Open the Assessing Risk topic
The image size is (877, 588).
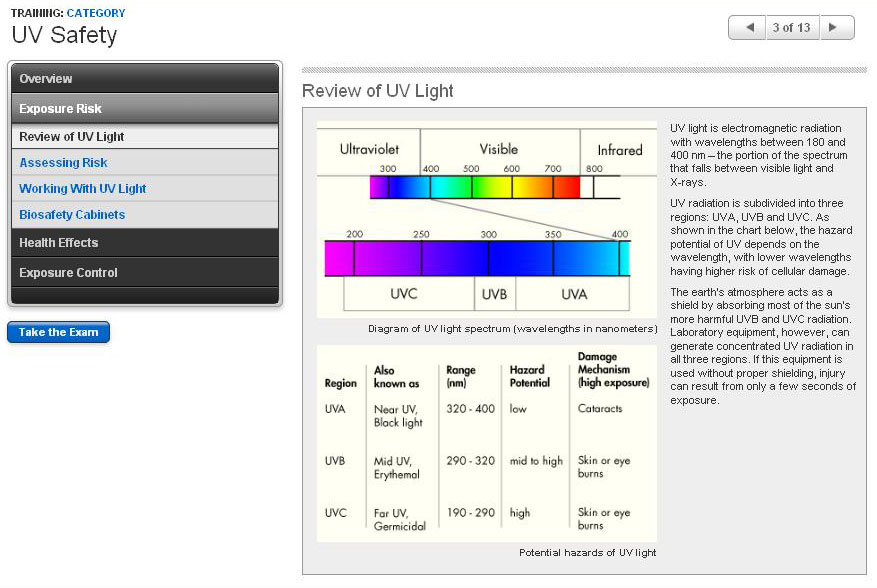tap(63, 163)
